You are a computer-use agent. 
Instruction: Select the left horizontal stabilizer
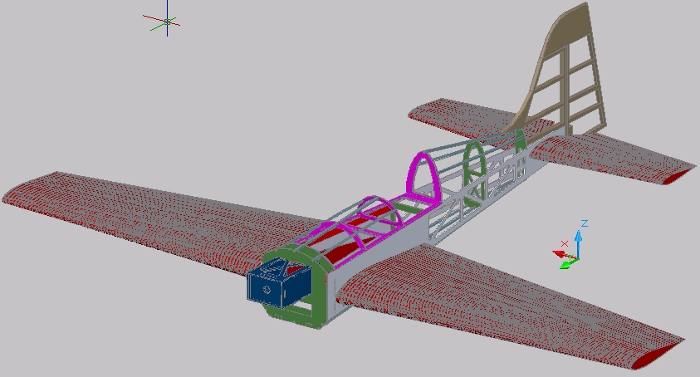[464, 118]
